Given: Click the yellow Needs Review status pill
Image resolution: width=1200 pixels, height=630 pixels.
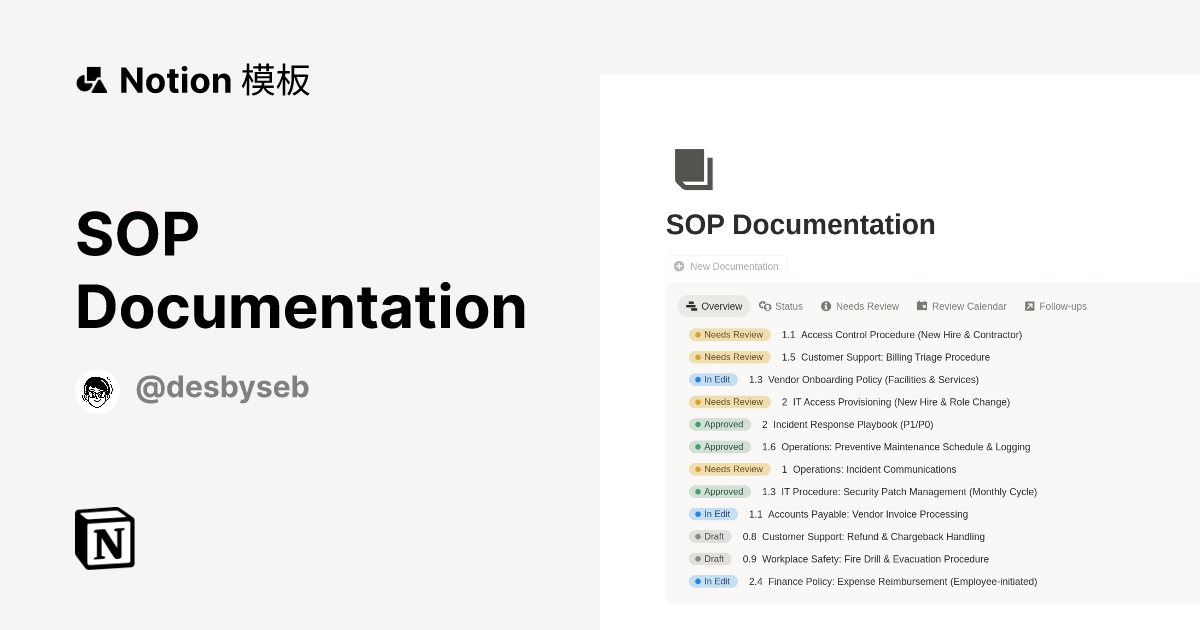Looking at the screenshot, I should coord(729,334).
